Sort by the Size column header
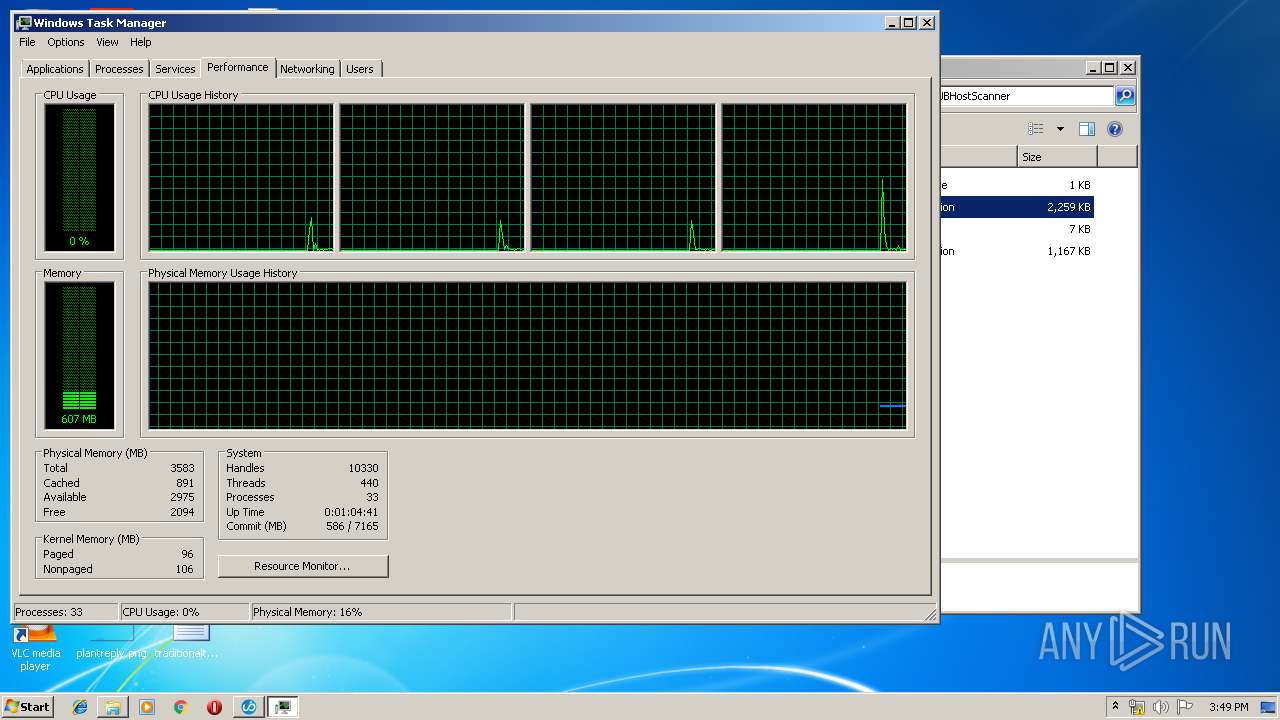1280x720 pixels. (x=1057, y=157)
